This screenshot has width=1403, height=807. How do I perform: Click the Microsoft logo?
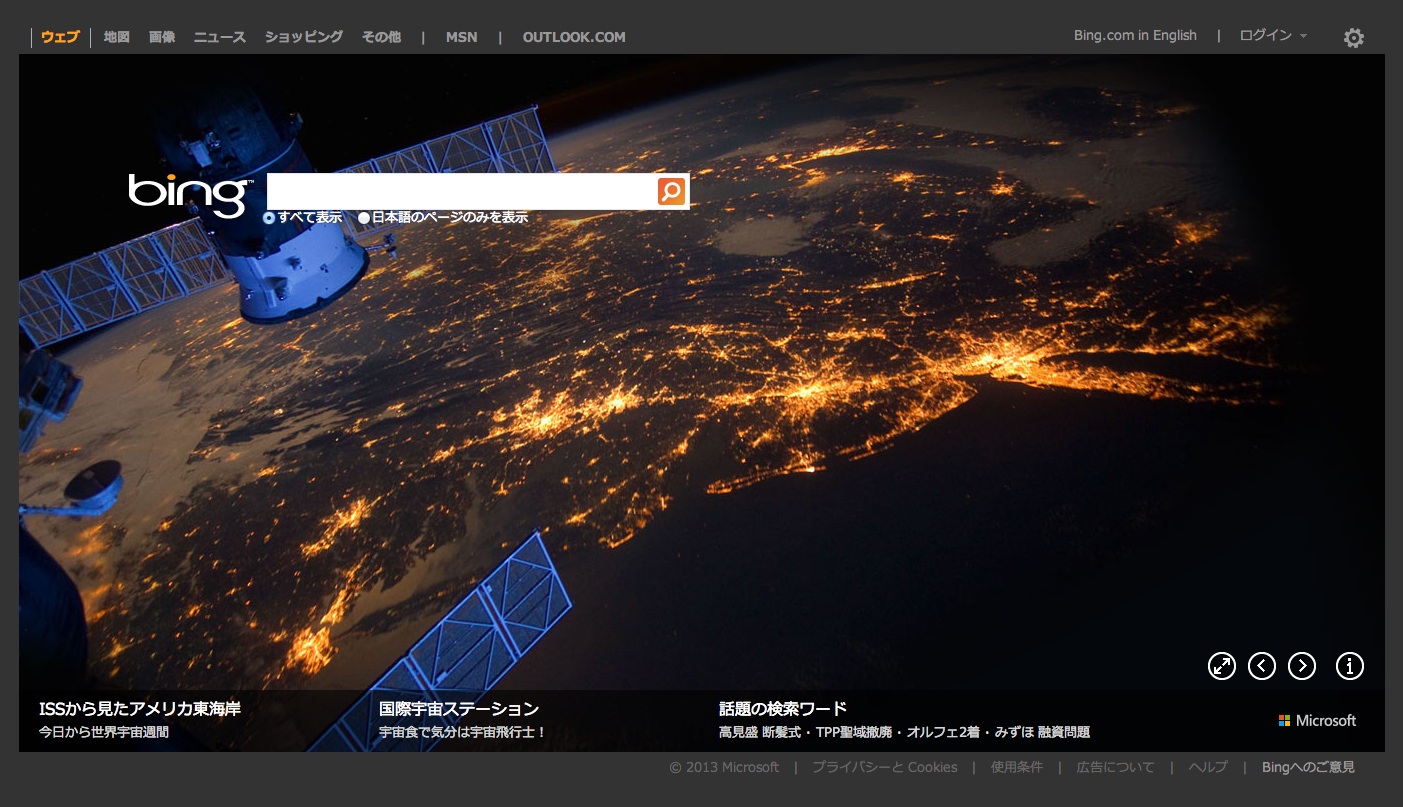click(x=1317, y=720)
